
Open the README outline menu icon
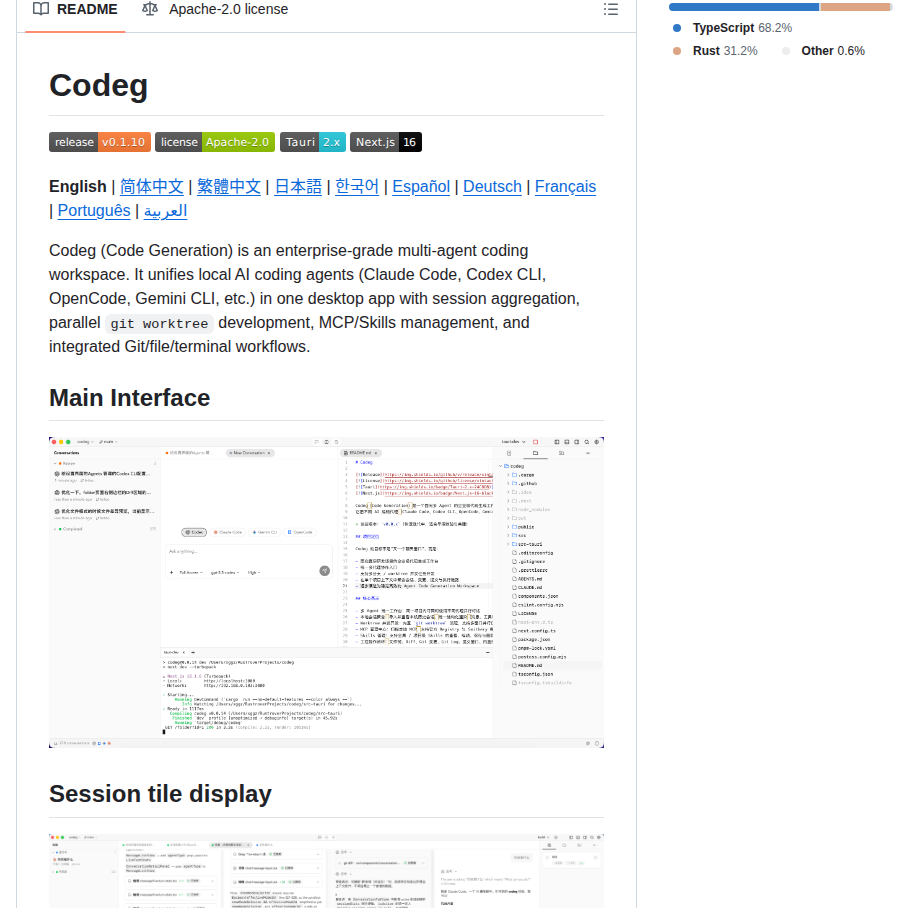[611, 9]
